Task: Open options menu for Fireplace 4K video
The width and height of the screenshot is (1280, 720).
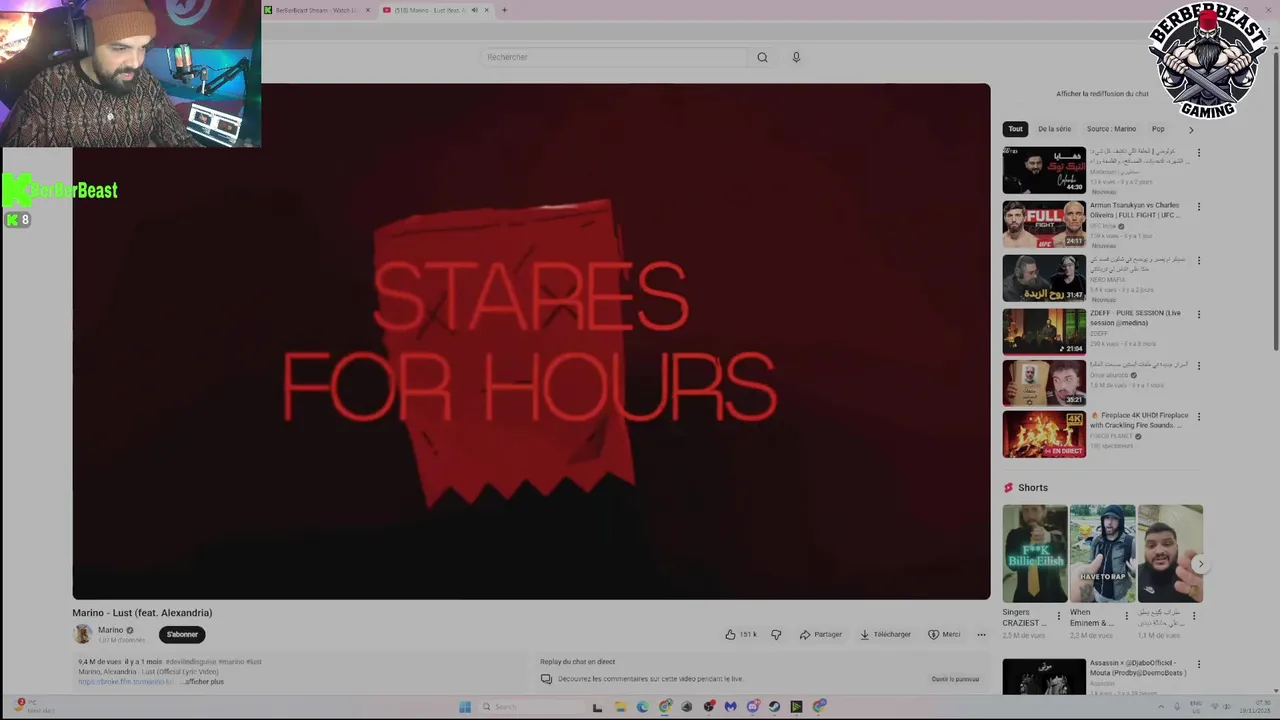Action: [1199, 417]
